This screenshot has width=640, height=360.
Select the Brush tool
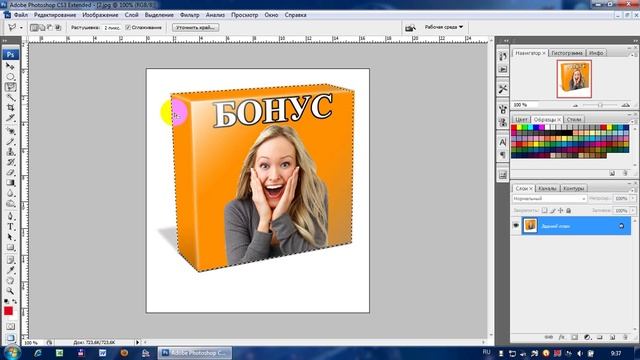(x=10, y=141)
